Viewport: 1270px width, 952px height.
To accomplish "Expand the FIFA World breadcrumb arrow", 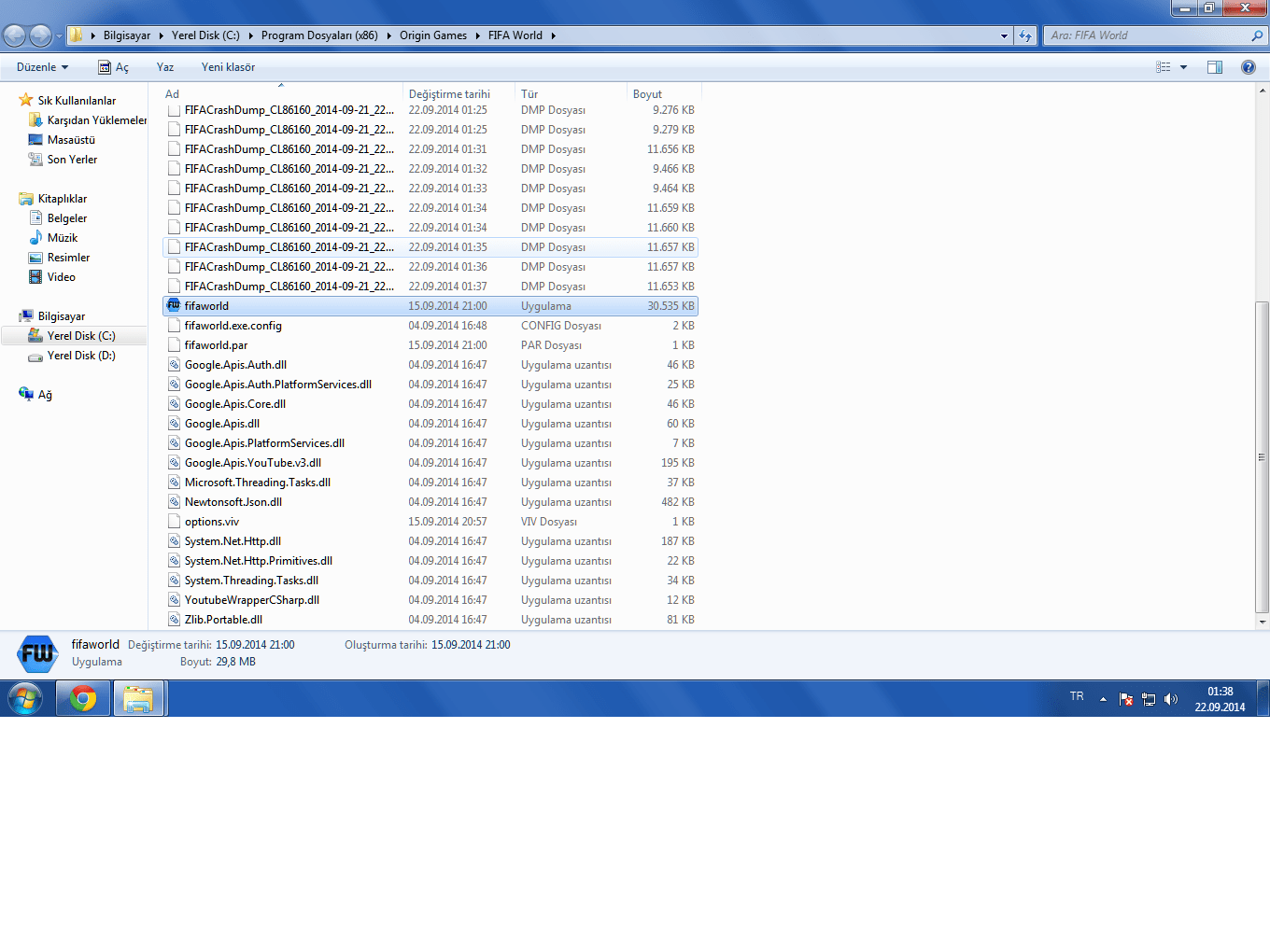I will click(553, 35).
